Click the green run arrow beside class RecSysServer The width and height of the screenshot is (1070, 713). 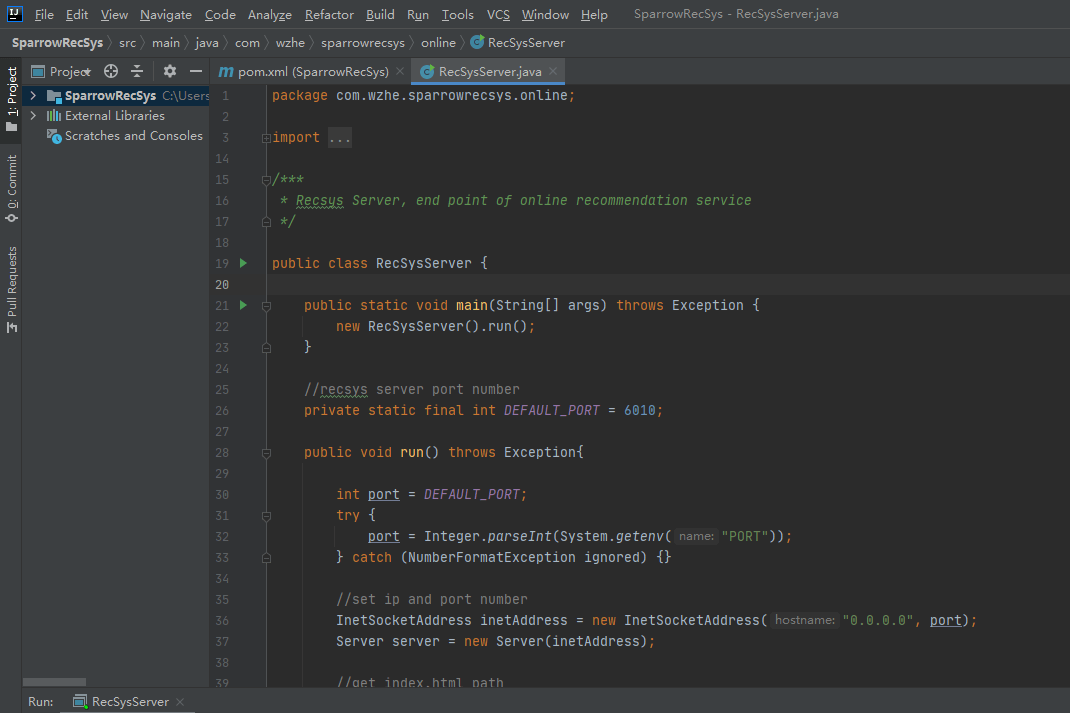(243, 263)
